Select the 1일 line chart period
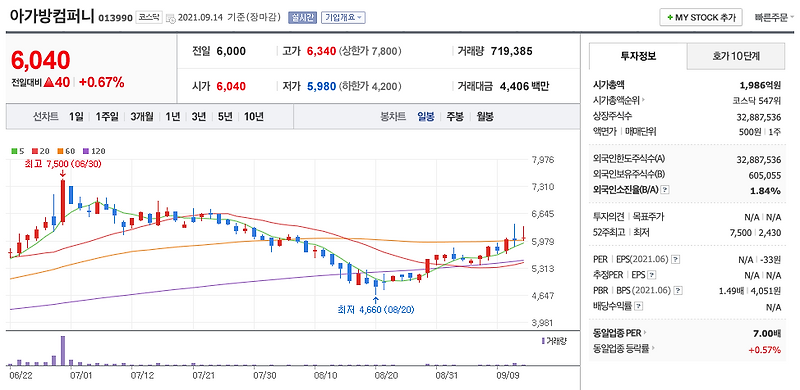The width and height of the screenshot is (800, 390). pos(76,117)
